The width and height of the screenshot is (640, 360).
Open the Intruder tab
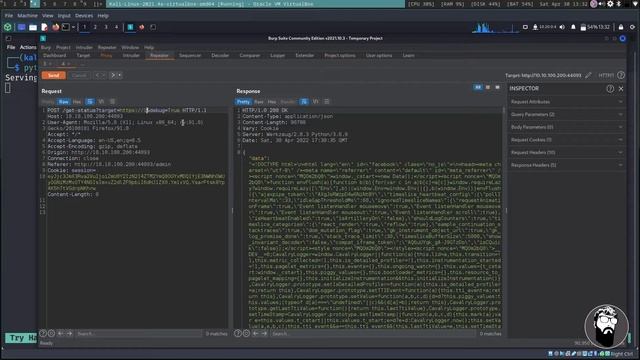pyautogui.click(x=131, y=56)
